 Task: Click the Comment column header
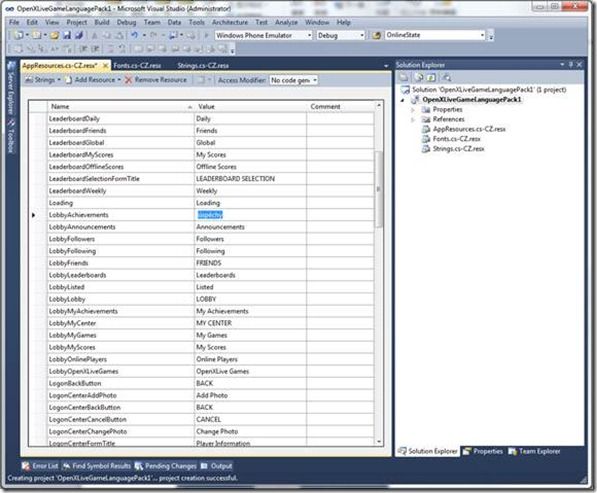[x=340, y=107]
